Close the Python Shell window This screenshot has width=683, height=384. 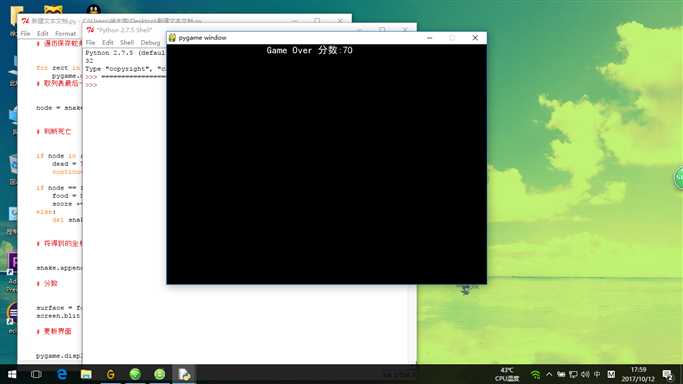pyautogui.click(x=405, y=30)
